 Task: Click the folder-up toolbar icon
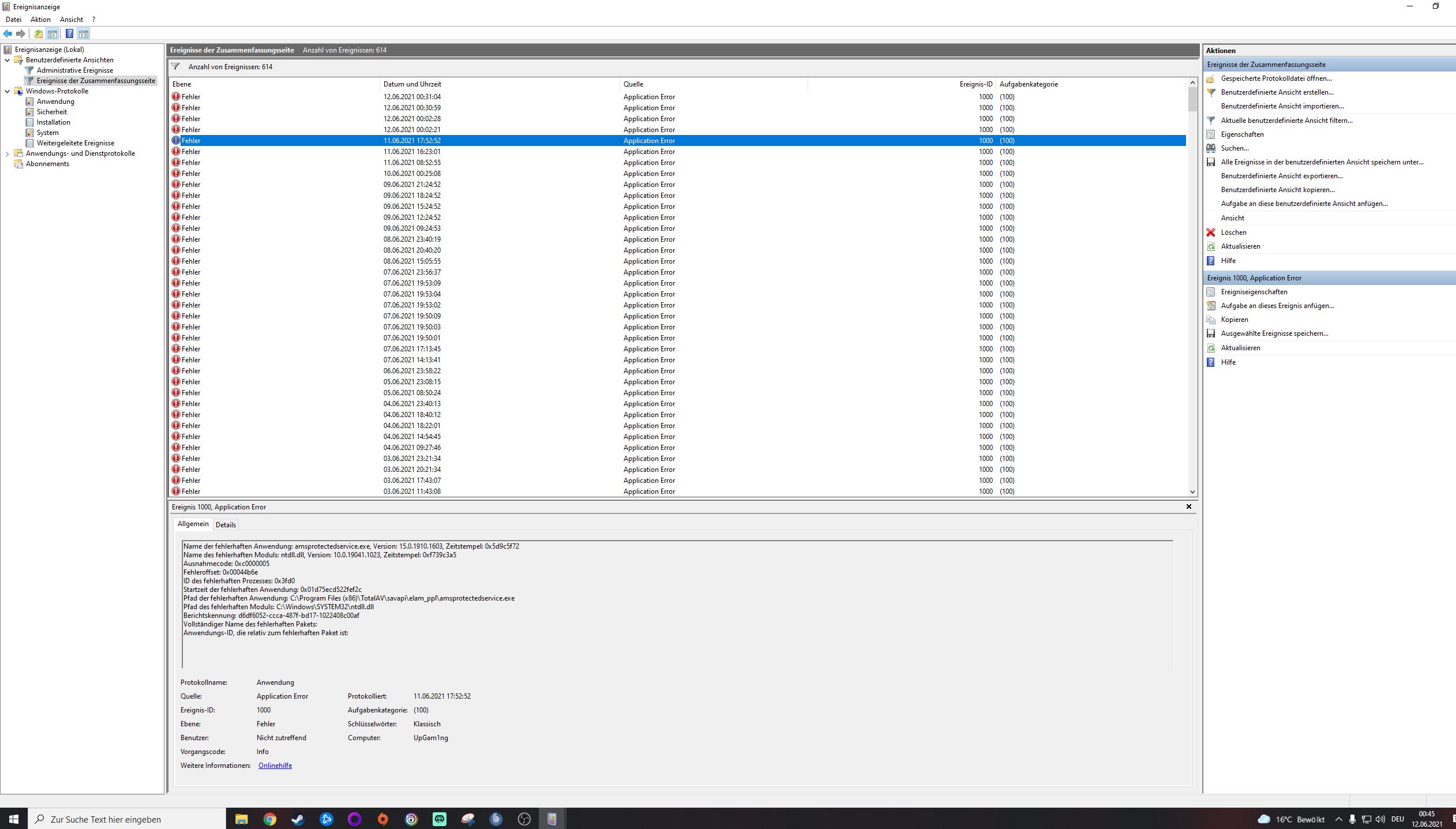click(x=38, y=33)
